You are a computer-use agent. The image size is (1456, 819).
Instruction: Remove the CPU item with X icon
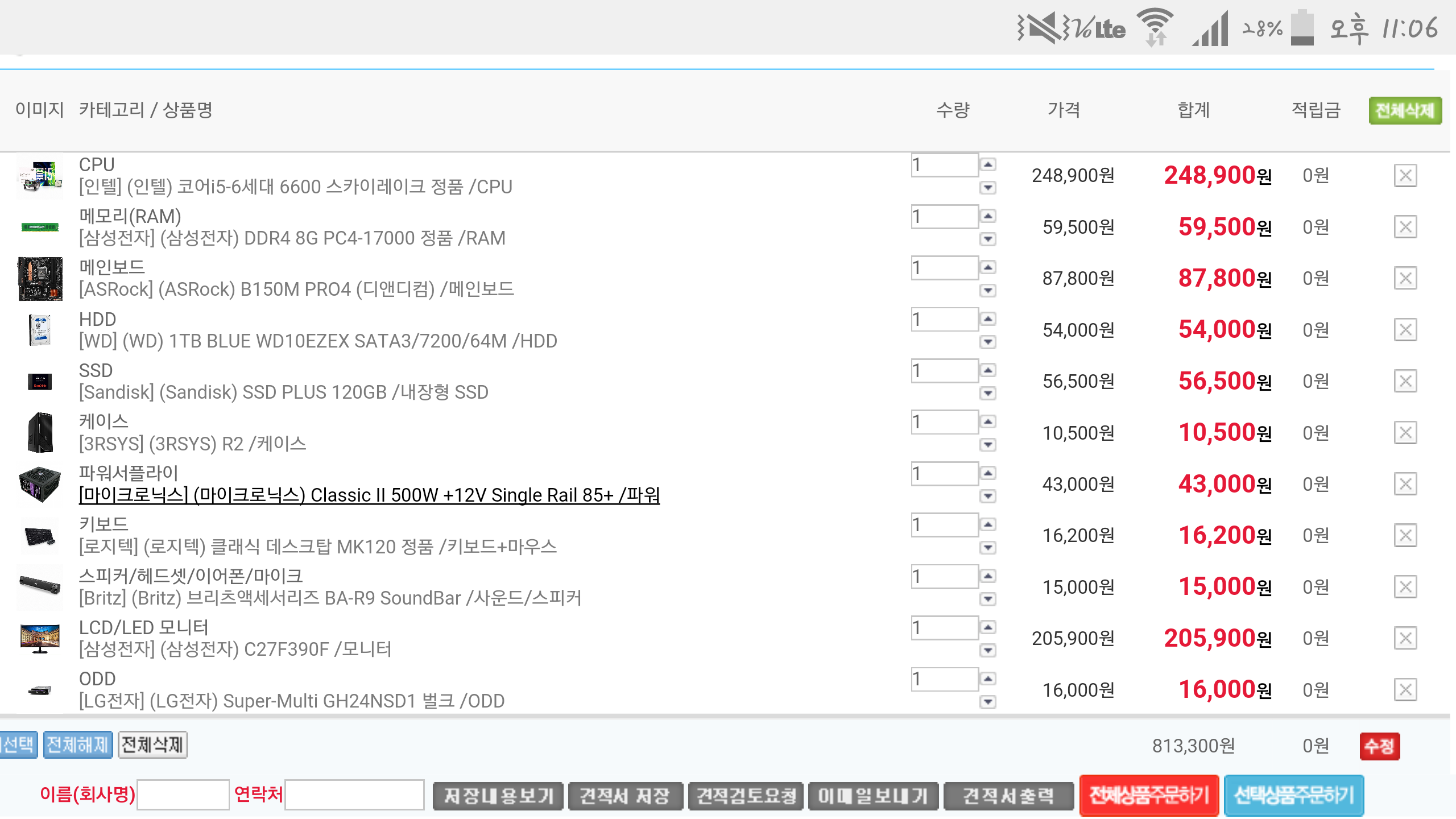point(1405,175)
